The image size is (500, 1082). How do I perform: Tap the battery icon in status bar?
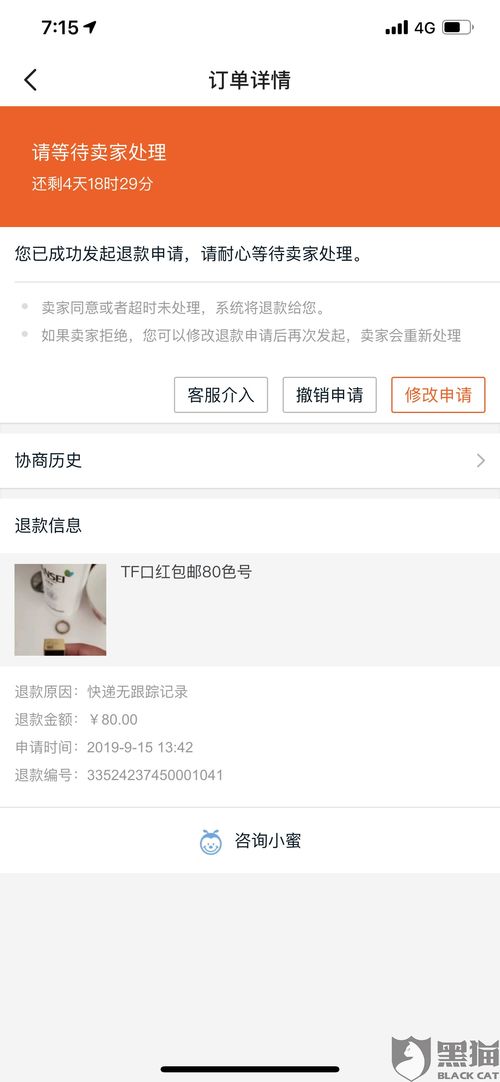(x=457, y=28)
